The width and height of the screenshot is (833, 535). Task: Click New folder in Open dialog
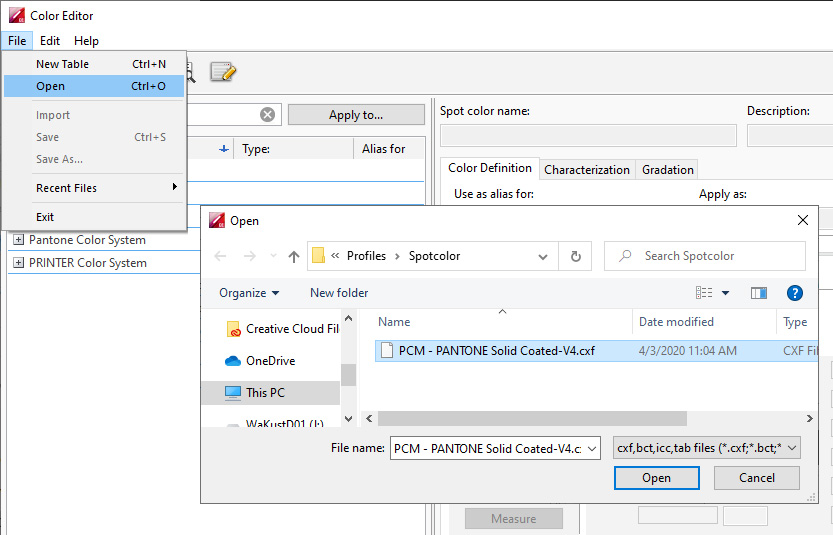[x=339, y=293]
